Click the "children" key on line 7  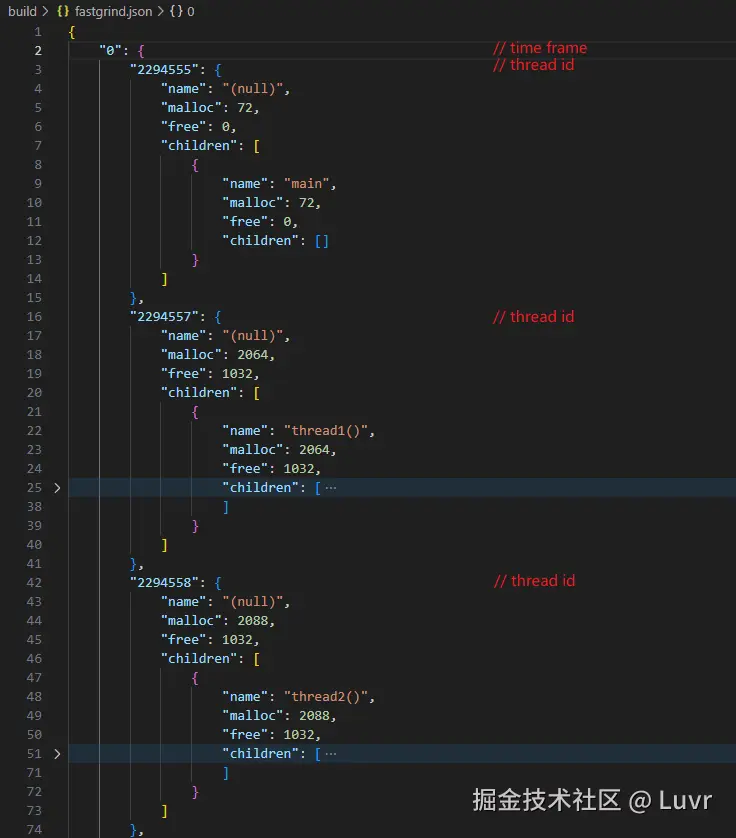[x=199, y=146]
